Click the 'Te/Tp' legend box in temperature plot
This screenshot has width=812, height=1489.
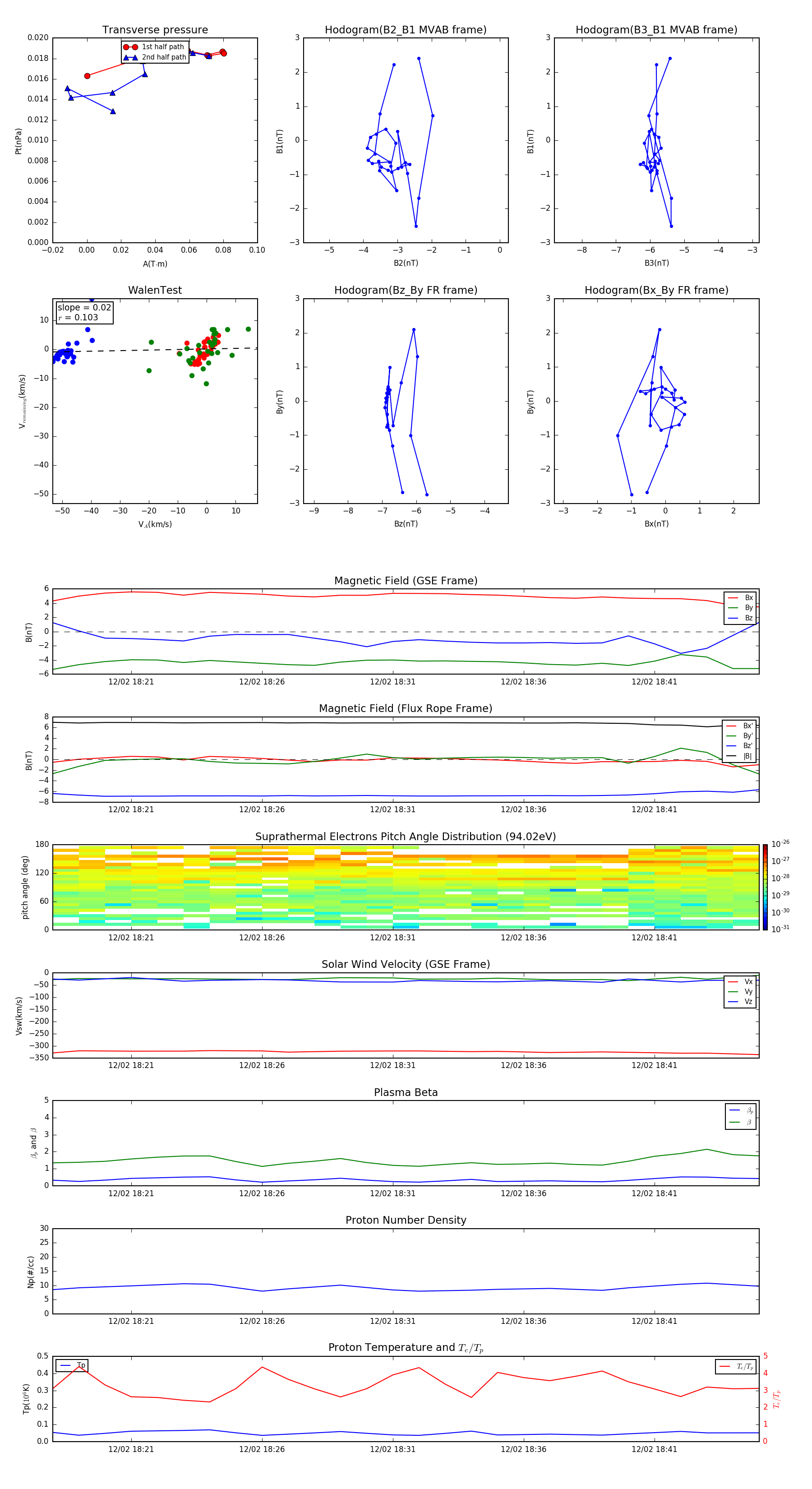pos(736,1366)
